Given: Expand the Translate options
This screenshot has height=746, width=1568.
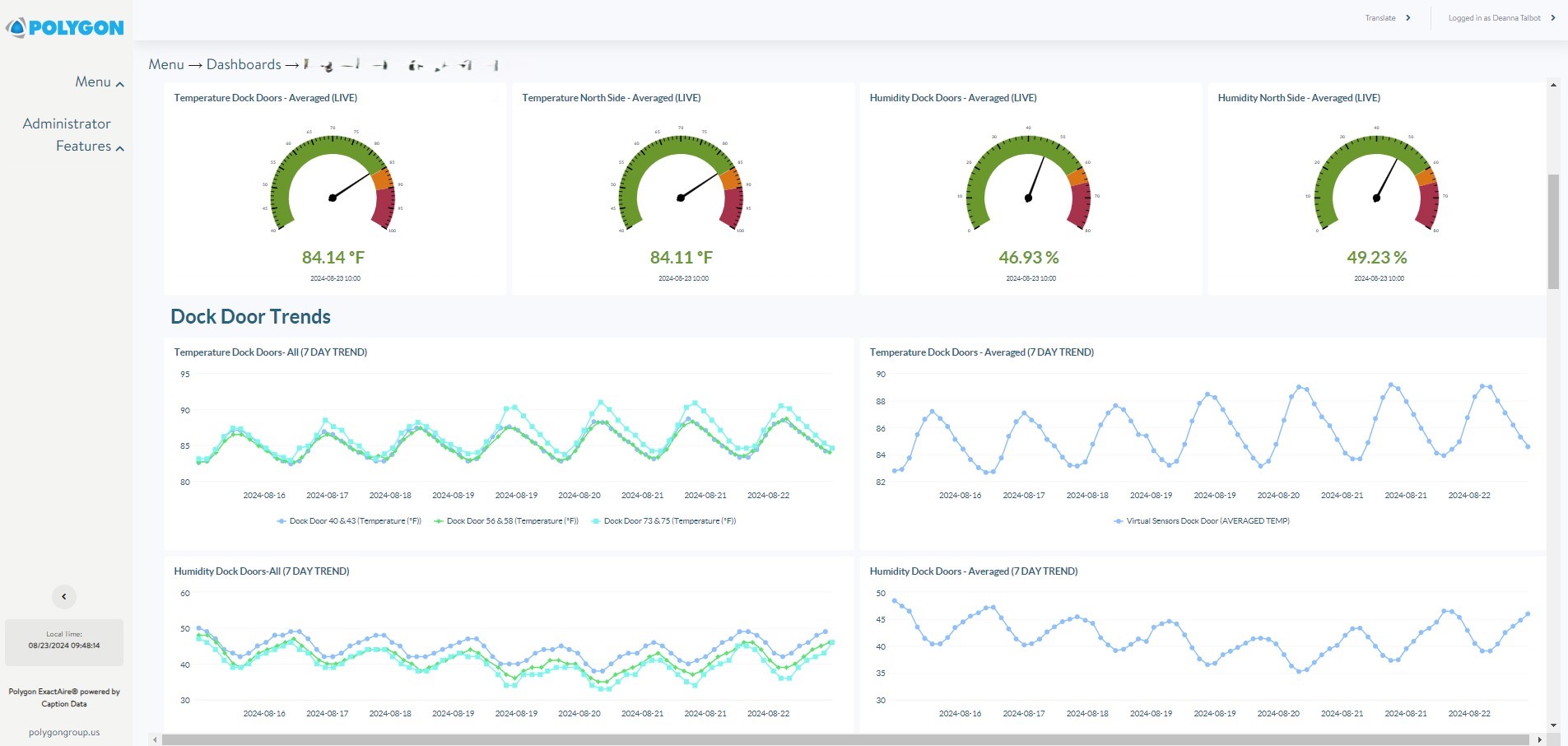Looking at the screenshot, I should pyautogui.click(x=1408, y=17).
